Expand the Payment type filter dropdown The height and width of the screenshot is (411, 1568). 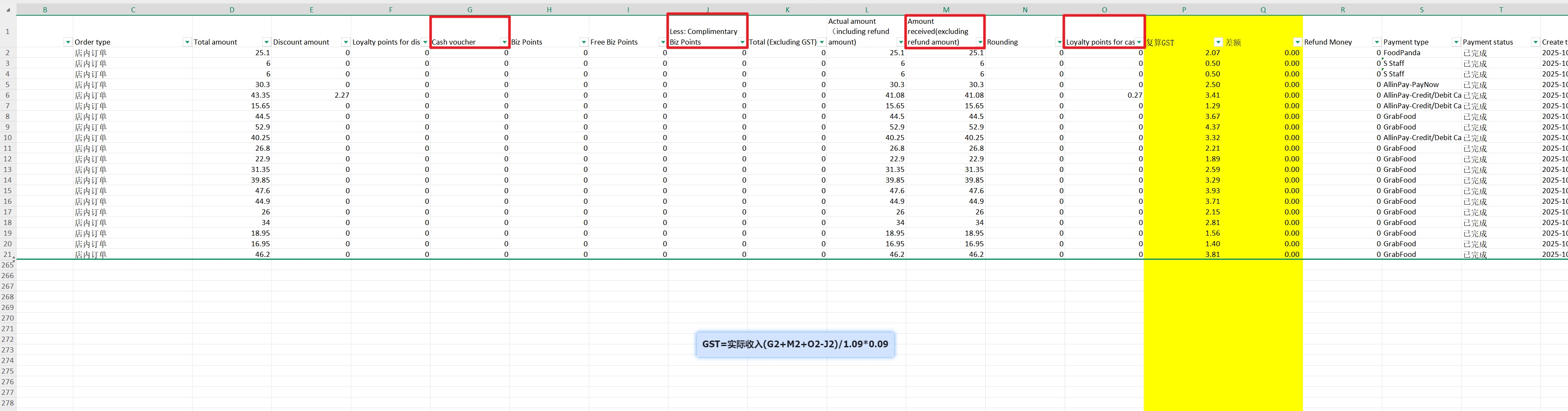coord(1455,42)
